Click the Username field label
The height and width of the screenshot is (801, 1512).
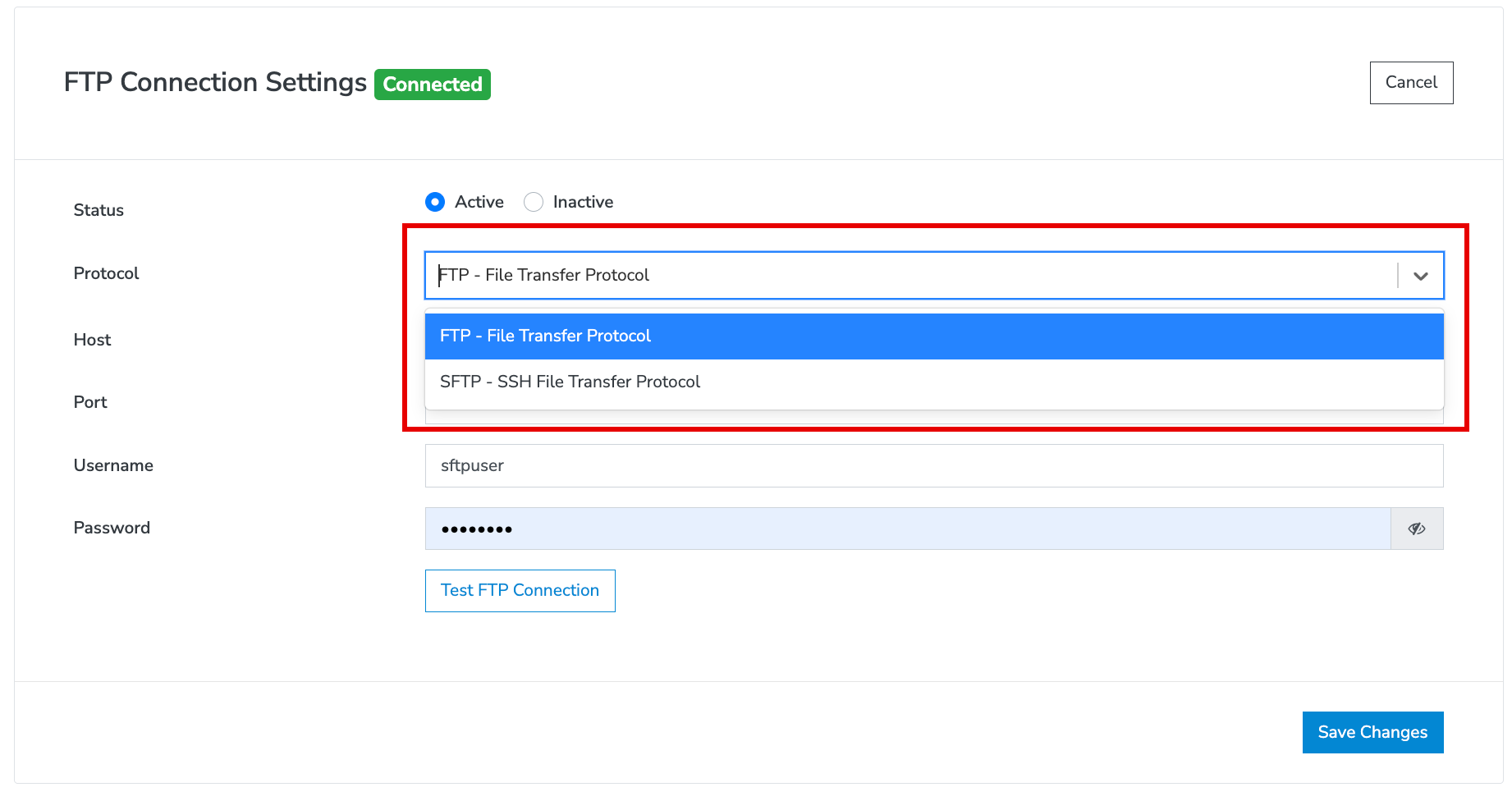(113, 465)
